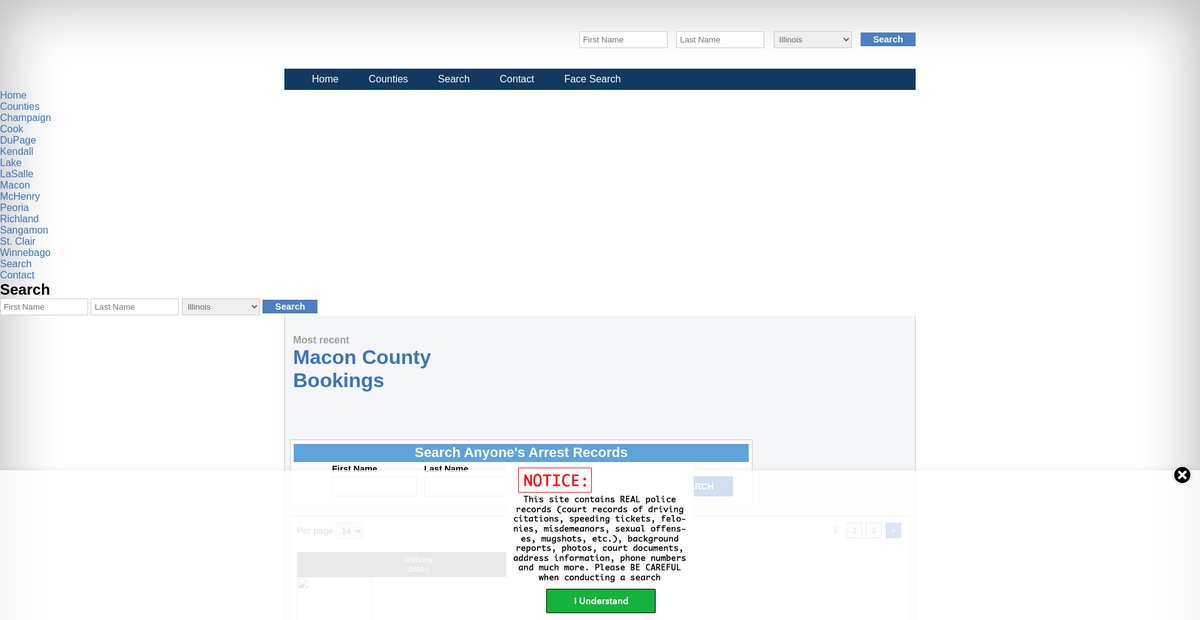
Task: Click the top Last Name input field
Action: tap(720, 40)
